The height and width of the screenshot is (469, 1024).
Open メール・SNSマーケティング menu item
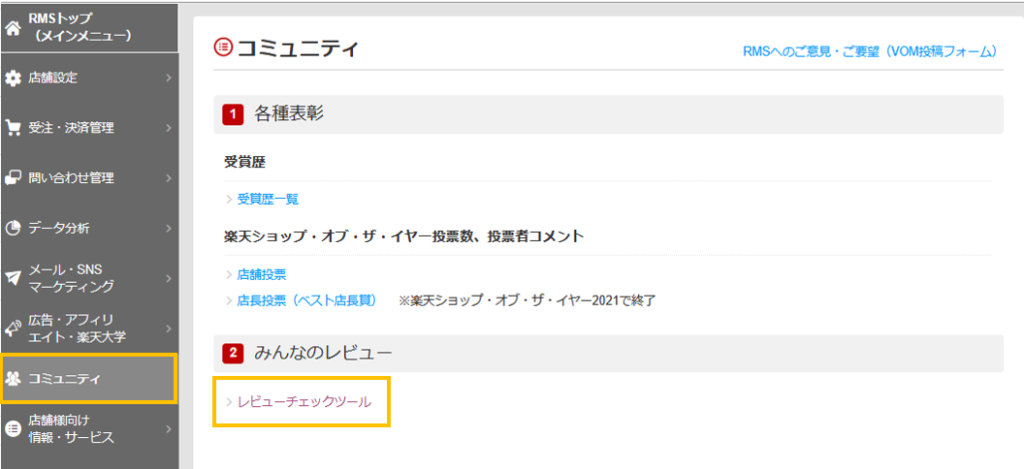click(89, 278)
